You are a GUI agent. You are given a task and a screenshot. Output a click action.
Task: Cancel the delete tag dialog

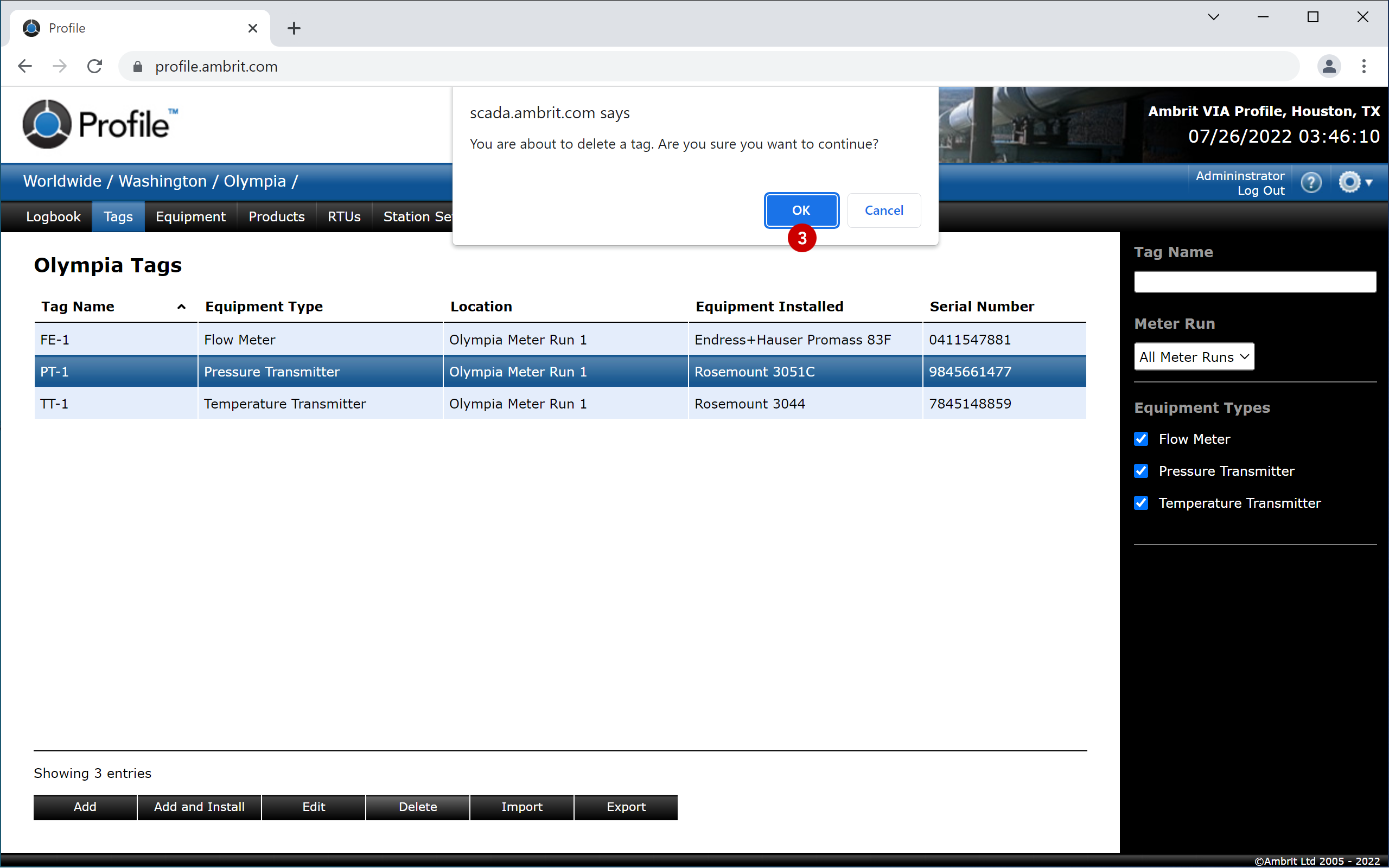884,210
